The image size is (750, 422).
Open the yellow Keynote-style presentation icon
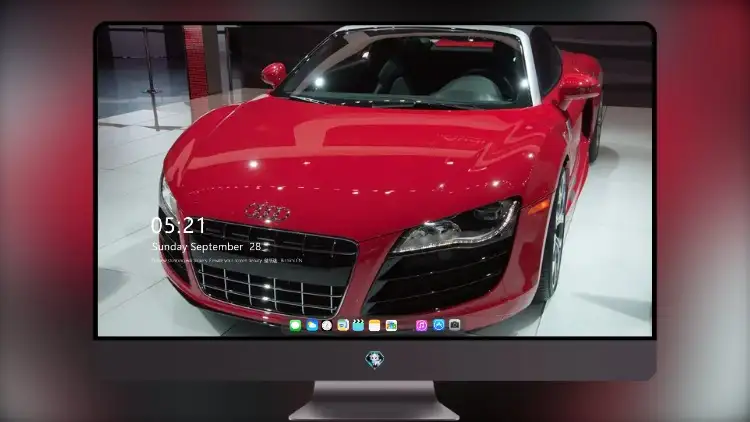343,325
